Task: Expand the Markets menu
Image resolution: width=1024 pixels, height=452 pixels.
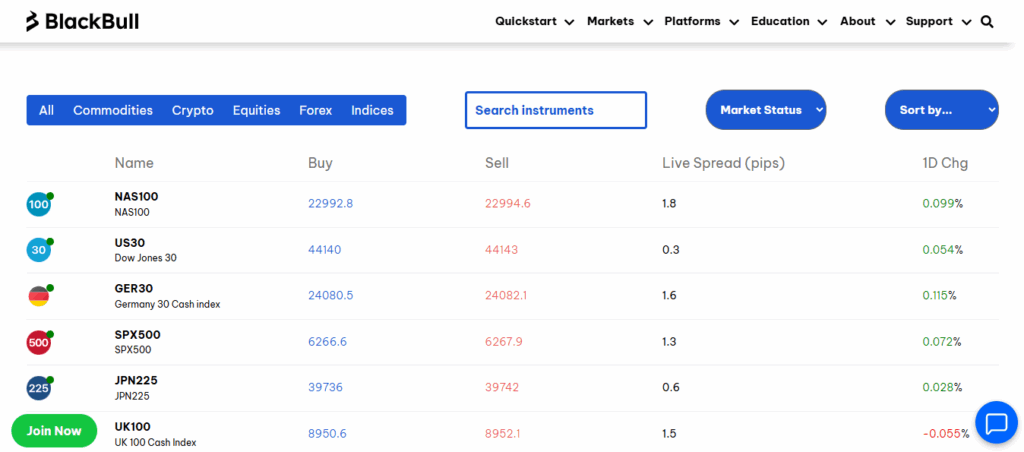Action: 620,22
